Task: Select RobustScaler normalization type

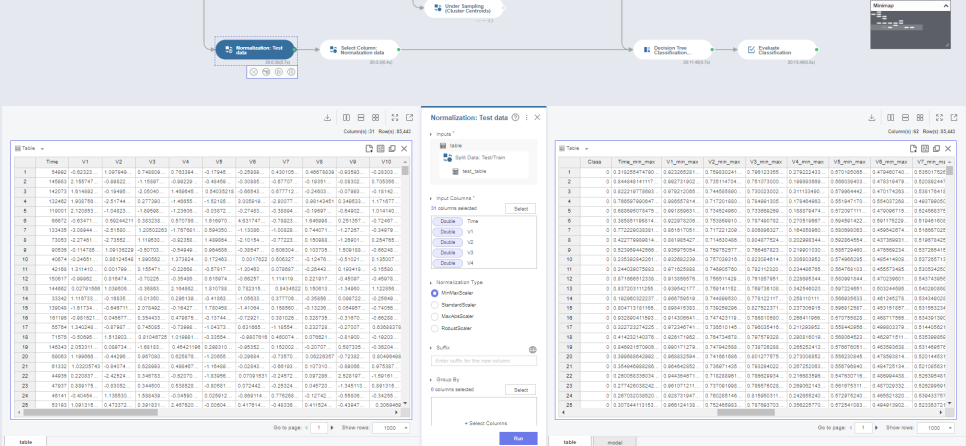Action: (435, 328)
